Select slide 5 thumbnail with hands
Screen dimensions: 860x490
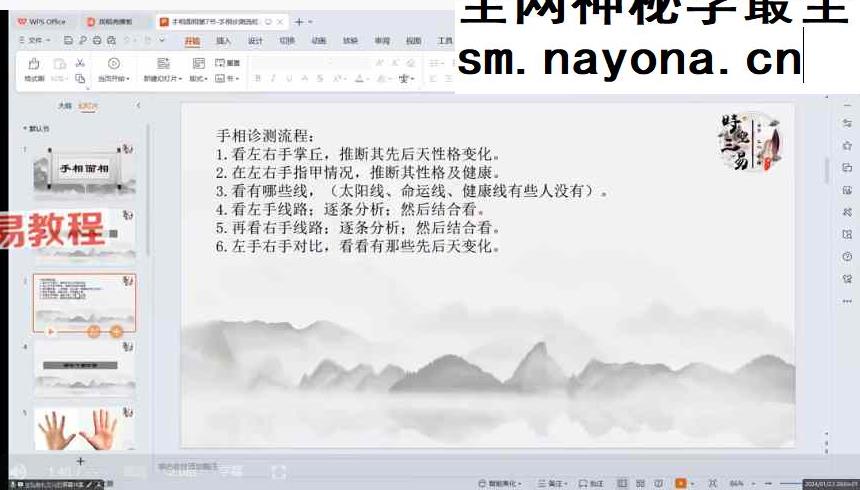pos(84,429)
